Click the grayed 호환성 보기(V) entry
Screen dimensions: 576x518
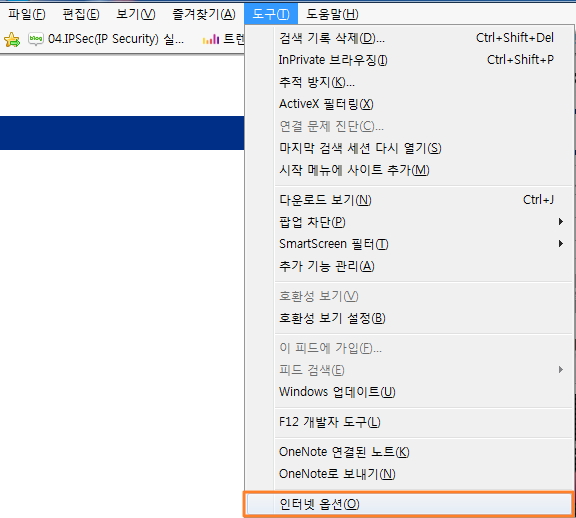pyautogui.click(x=408, y=296)
